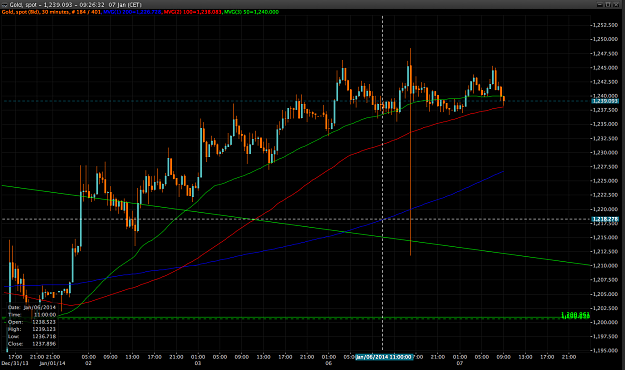Click the descending green trendline
The width and height of the screenshot is (625, 370).
[295, 224]
